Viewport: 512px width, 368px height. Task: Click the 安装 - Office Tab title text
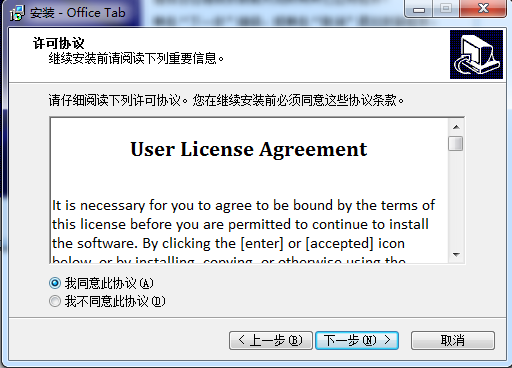click(x=78, y=13)
